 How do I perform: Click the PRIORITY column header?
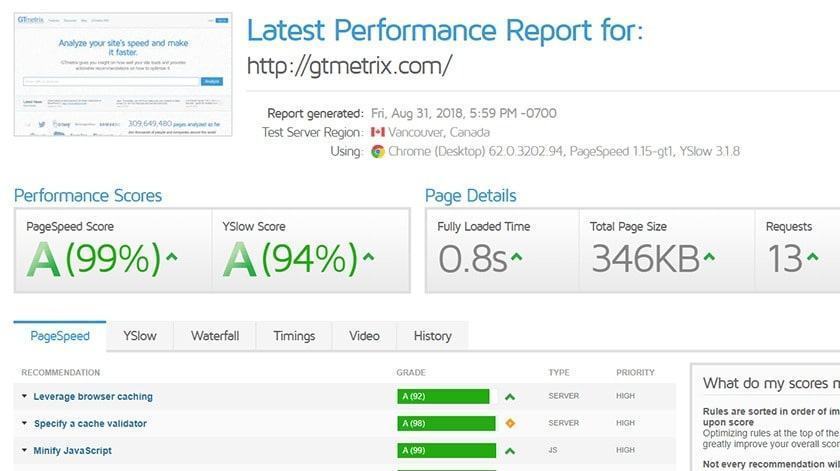(x=635, y=372)
